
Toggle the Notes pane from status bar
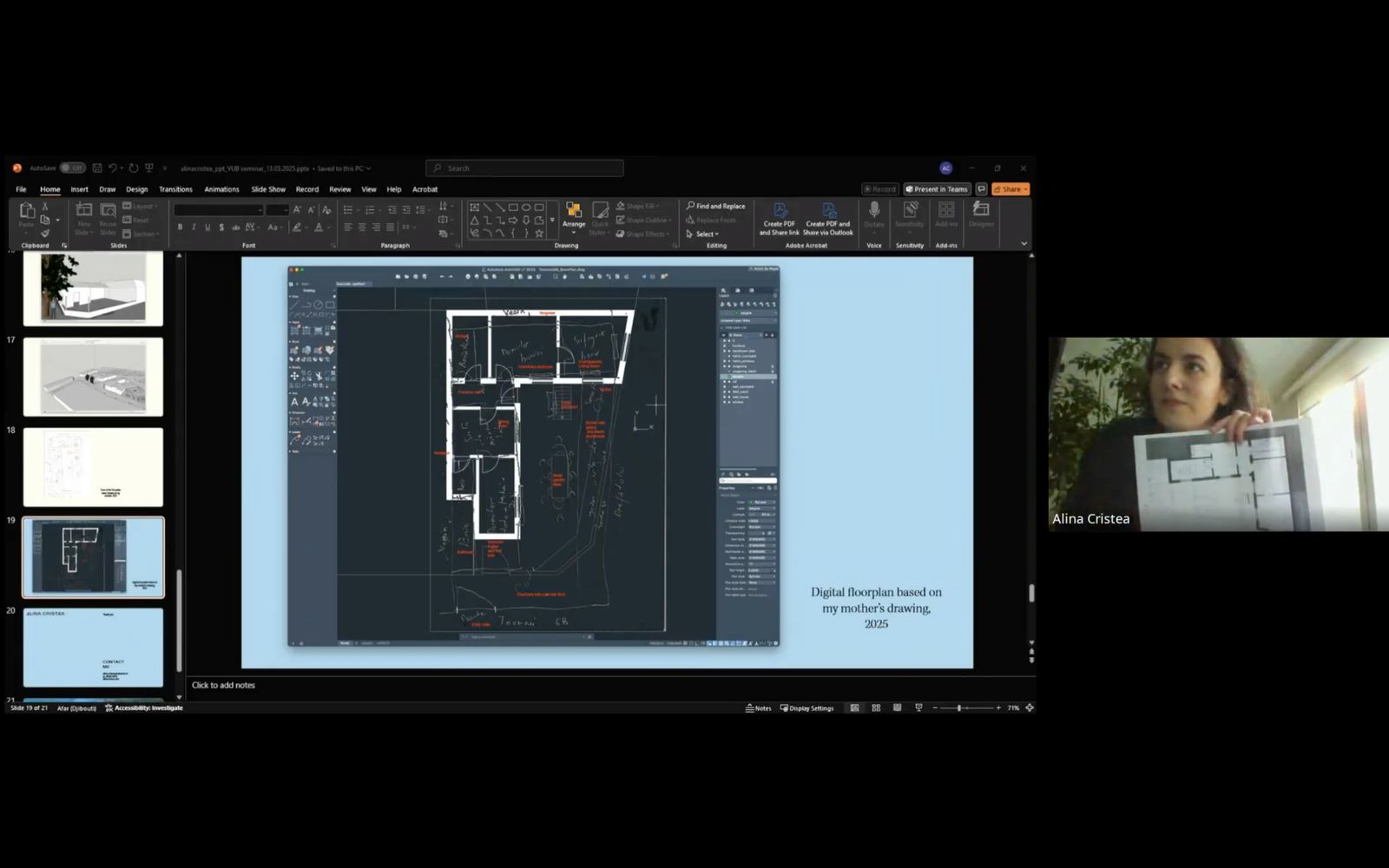(758, 708)
